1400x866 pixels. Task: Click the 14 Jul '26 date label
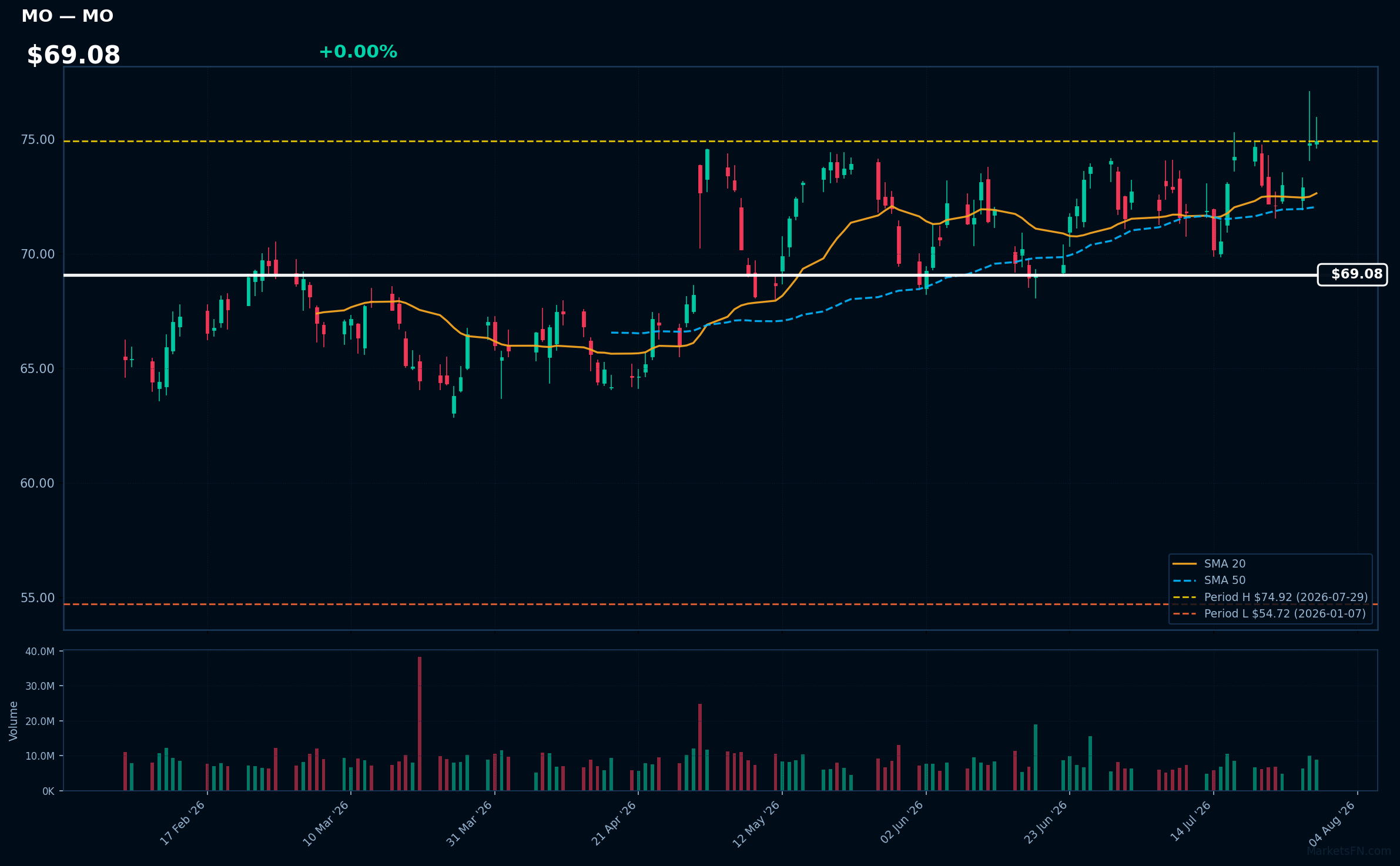pyautogui.click(x=1190, y=821)
